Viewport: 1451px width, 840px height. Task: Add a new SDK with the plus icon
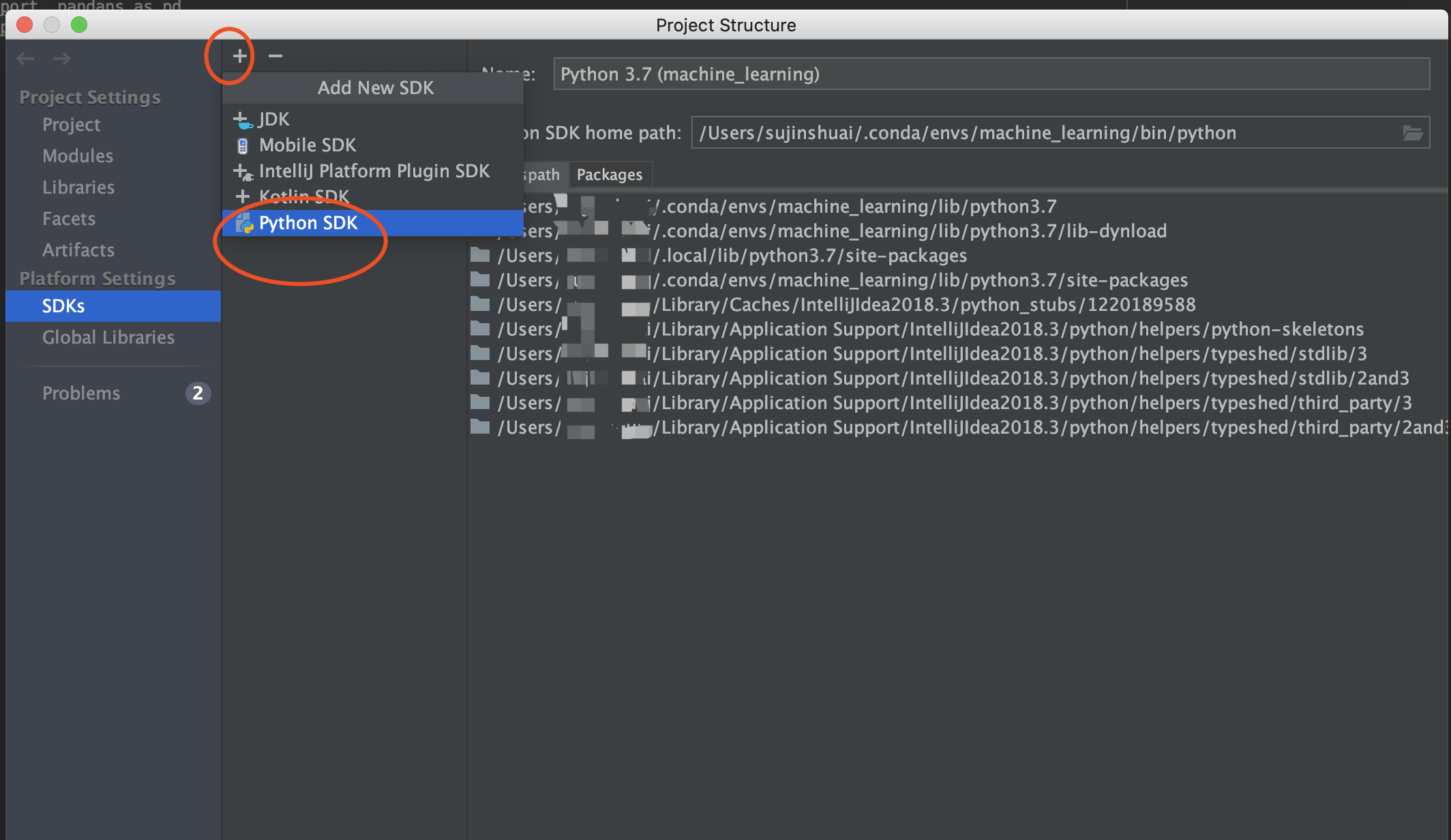coord(239,56)
